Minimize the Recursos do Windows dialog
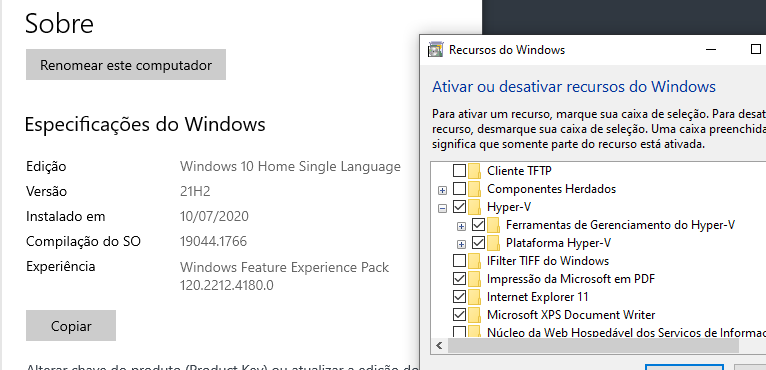Viewport: 766px width, 370px height. coord(711,49)
